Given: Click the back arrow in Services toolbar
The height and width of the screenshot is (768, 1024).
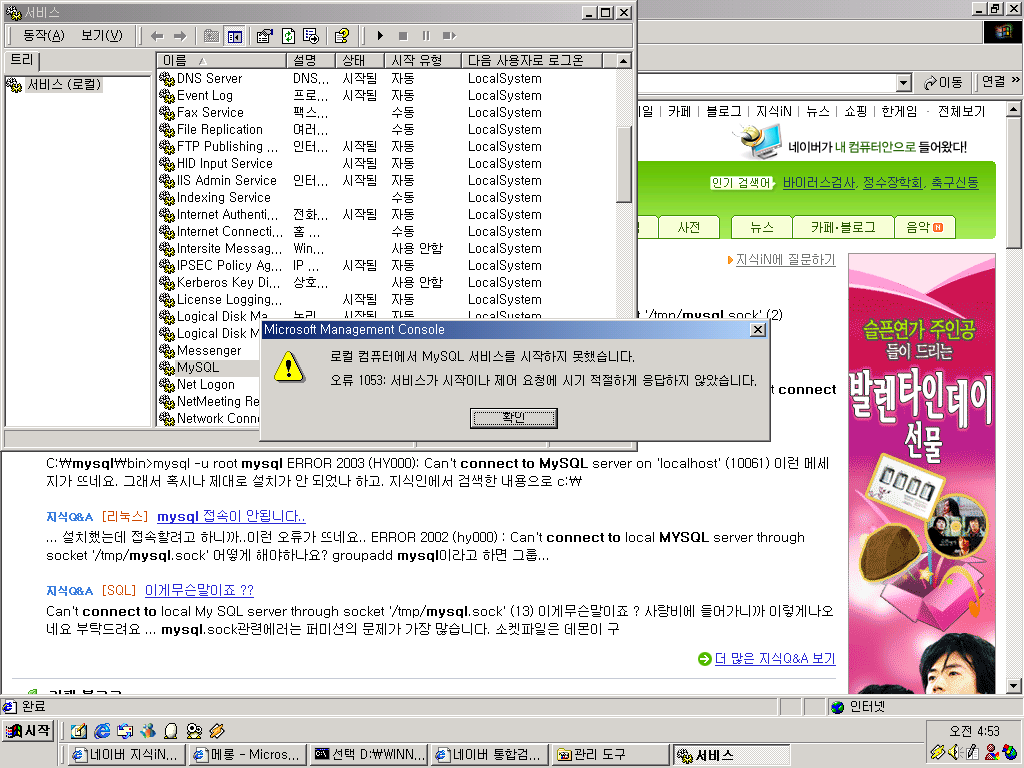Looking at the screenshot, I should (157, 36).
